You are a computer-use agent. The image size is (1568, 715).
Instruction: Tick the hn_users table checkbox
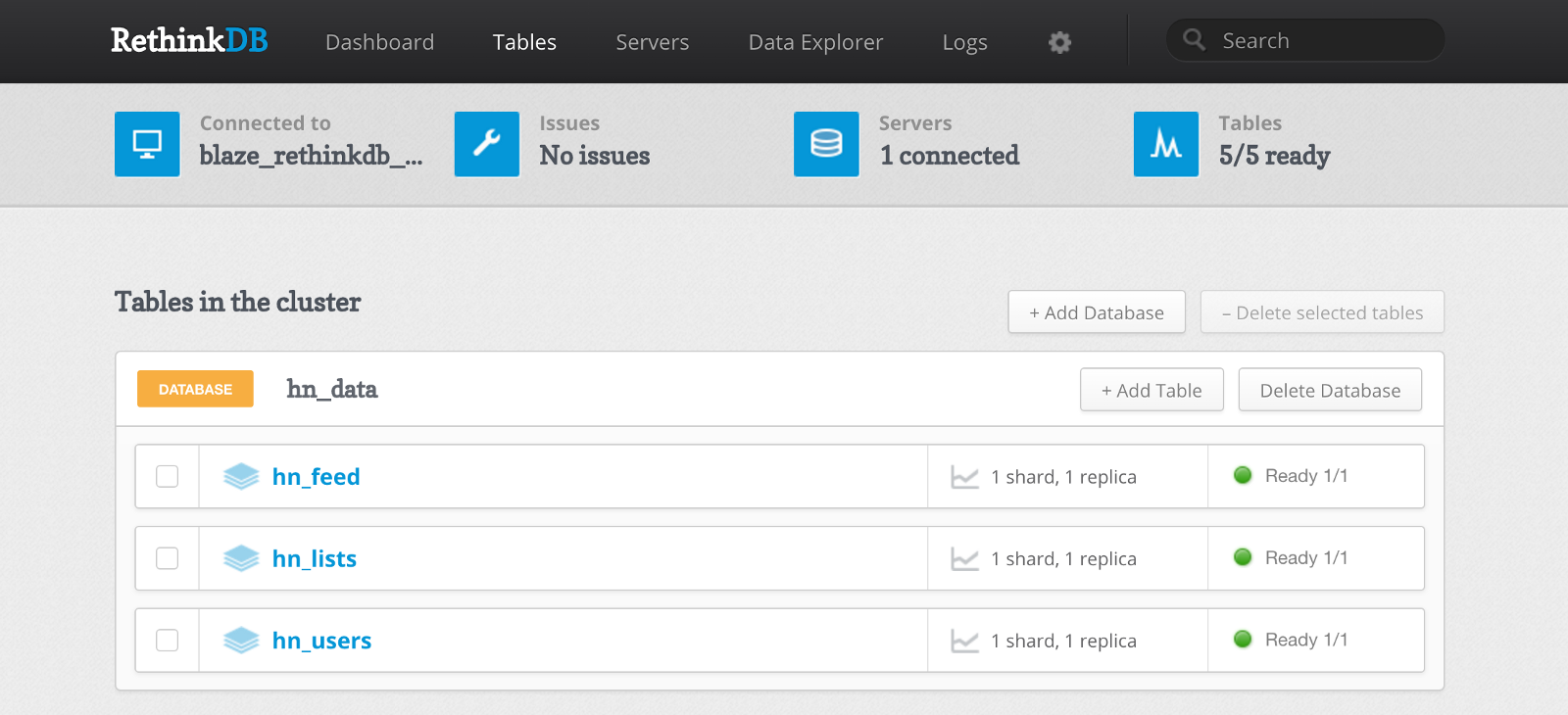[x=168, y=641]
